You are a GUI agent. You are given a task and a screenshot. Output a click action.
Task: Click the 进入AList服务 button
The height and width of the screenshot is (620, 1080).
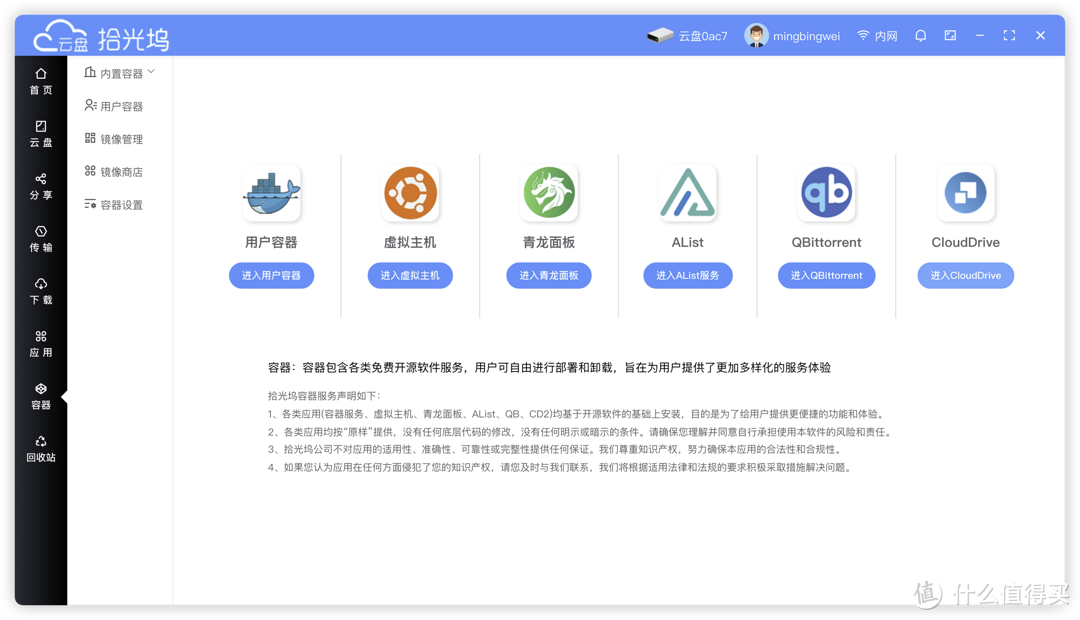[x=688, y=275]
